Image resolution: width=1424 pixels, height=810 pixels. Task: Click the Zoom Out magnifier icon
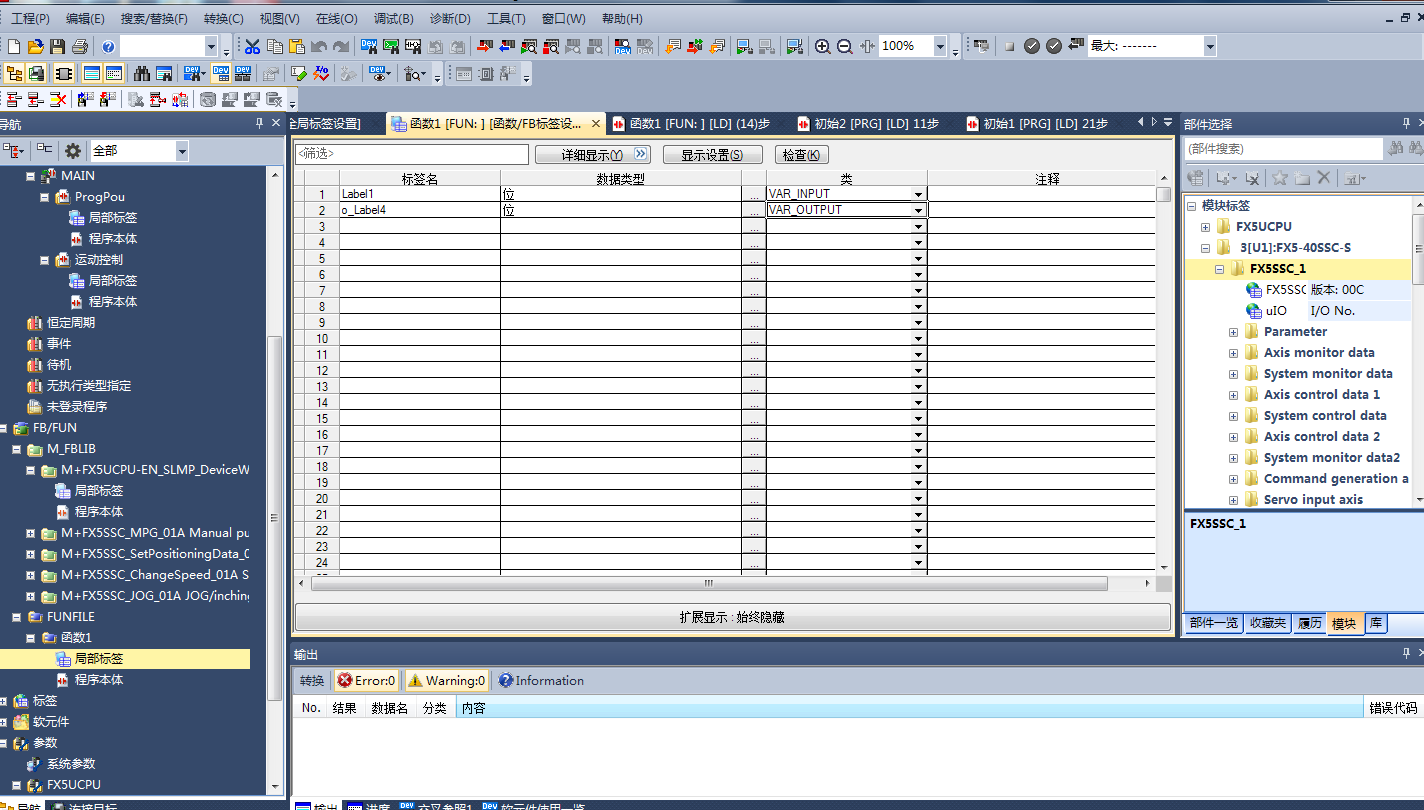tap(844, 46)
